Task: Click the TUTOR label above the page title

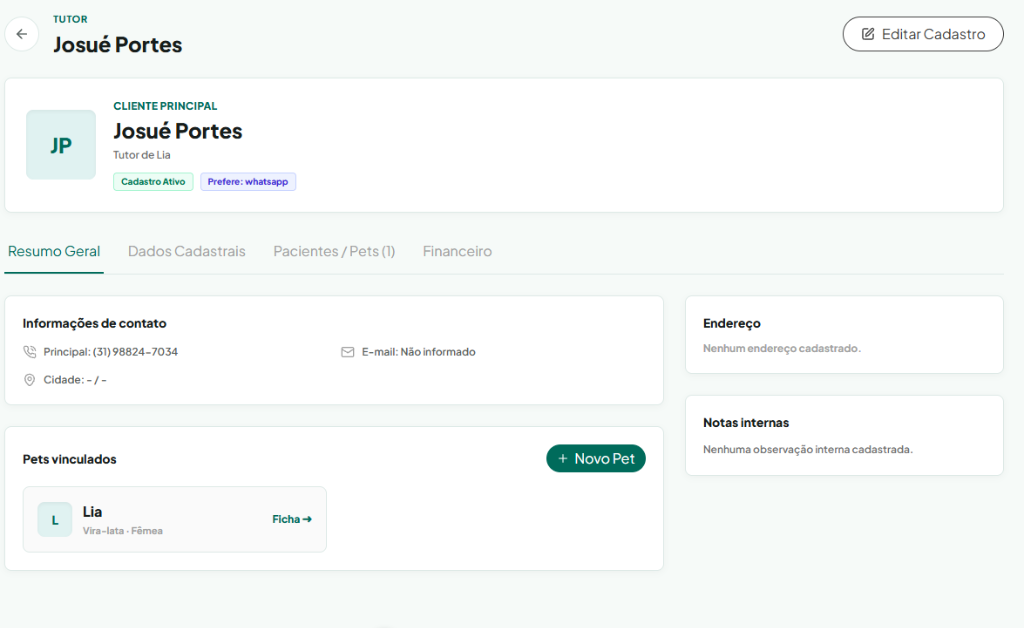Action: coord(71,20)
